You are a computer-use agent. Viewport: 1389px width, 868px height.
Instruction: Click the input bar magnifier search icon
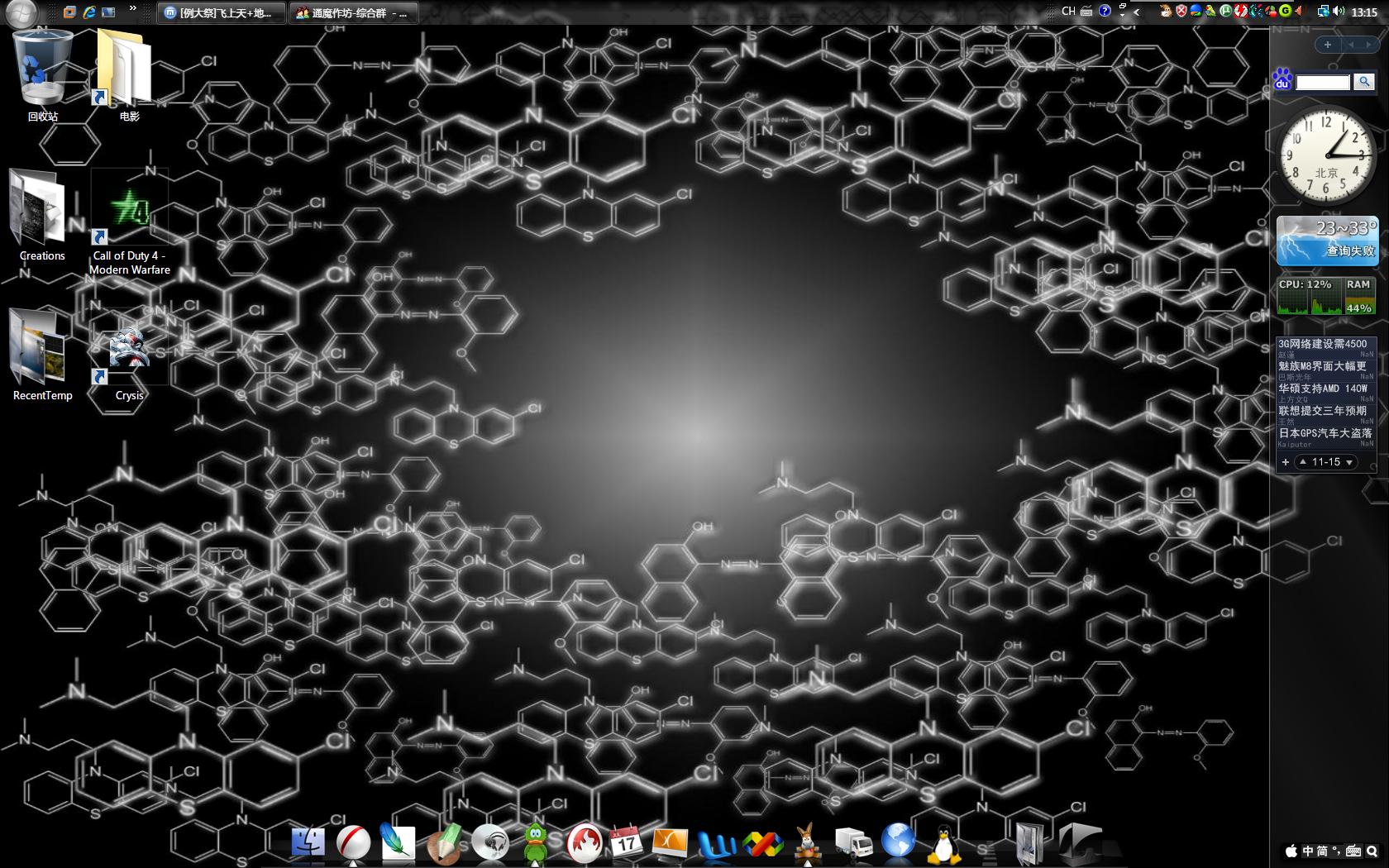pos(1372,851)
